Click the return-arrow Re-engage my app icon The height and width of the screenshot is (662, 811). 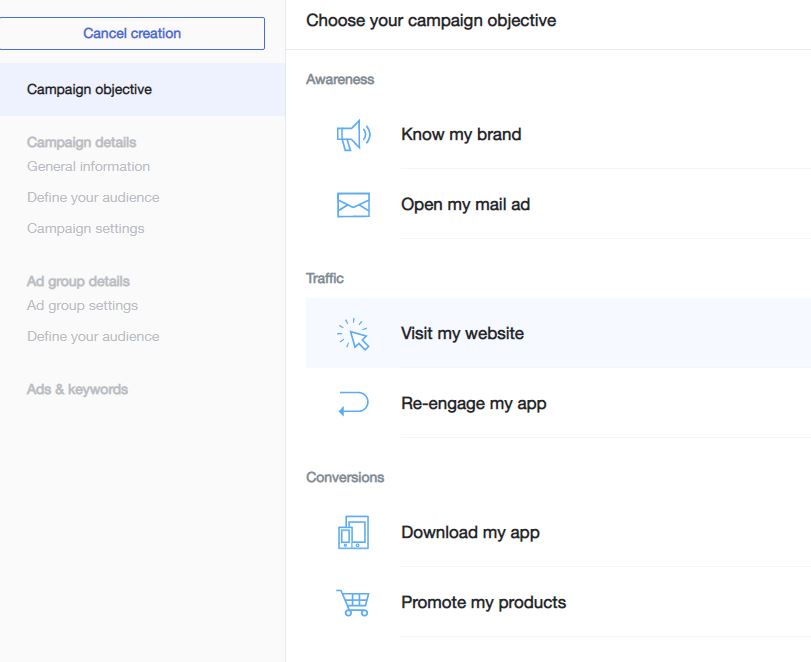point(353,403)
